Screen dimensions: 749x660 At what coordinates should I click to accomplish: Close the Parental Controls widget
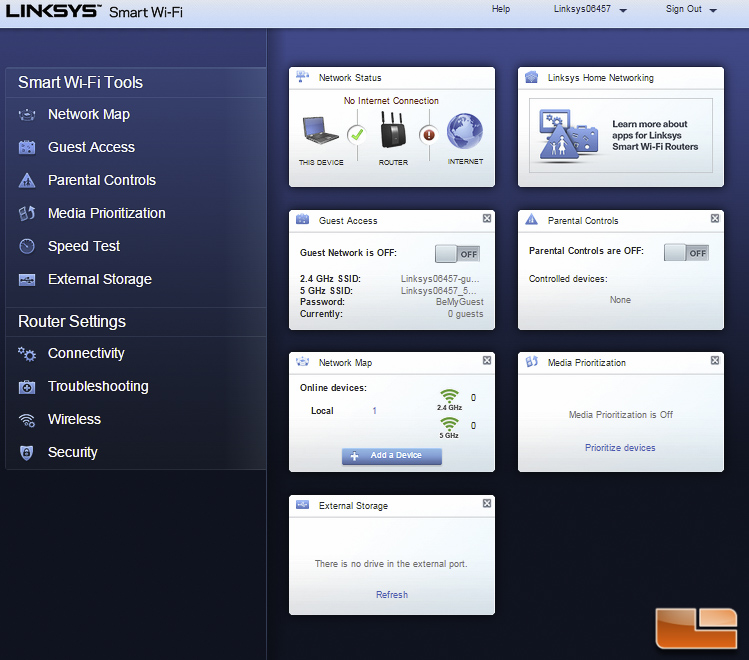click(x=715, y=218)
